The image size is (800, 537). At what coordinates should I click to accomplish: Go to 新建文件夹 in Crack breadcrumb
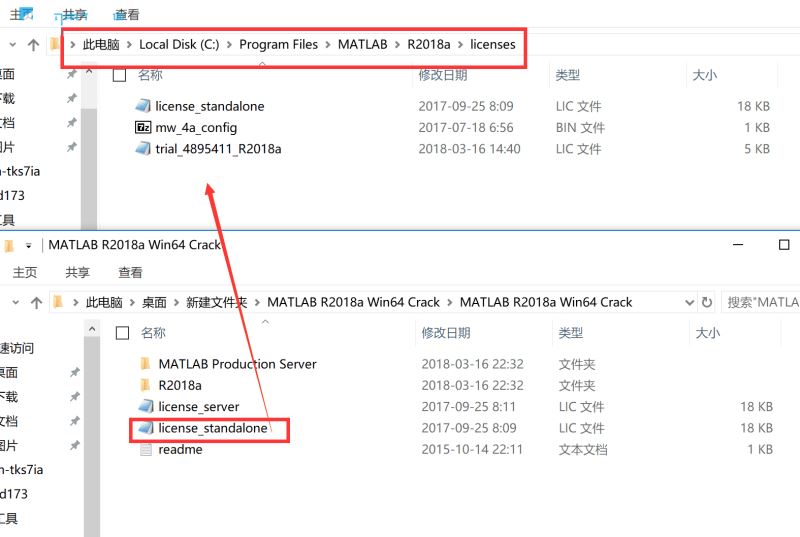click(216, 302)
